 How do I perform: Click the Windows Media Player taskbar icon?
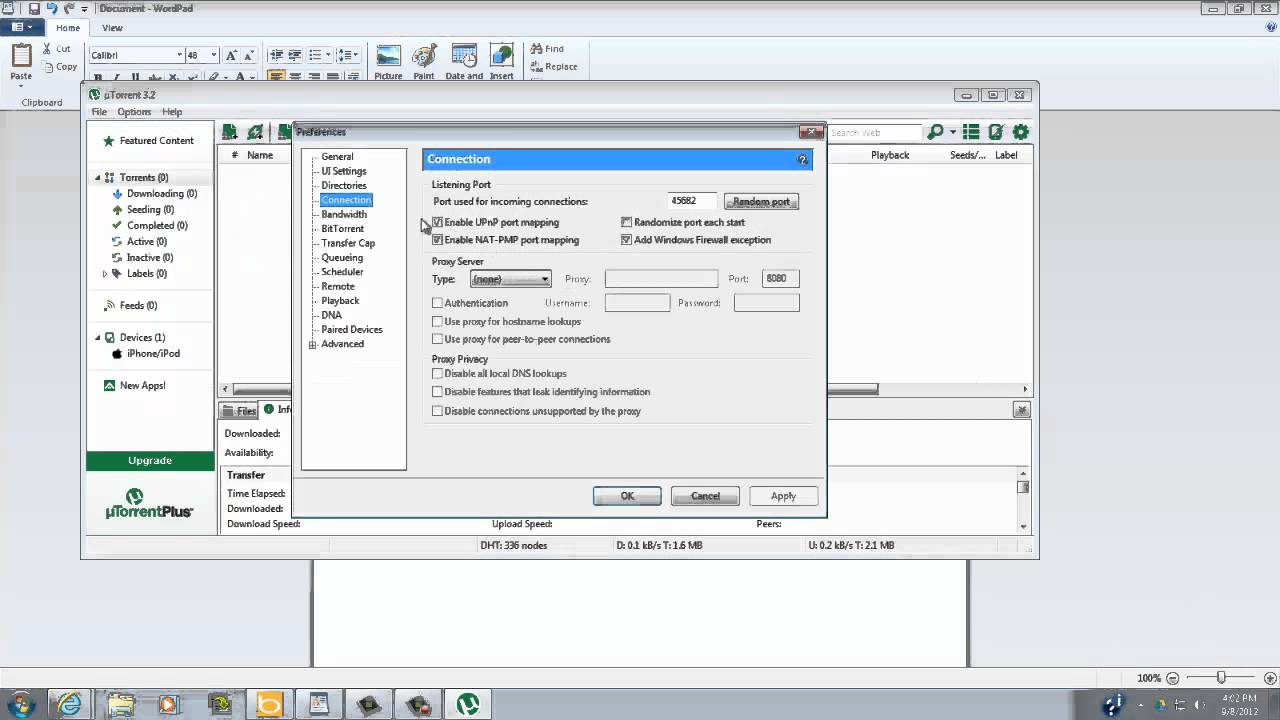click(169, 704)
